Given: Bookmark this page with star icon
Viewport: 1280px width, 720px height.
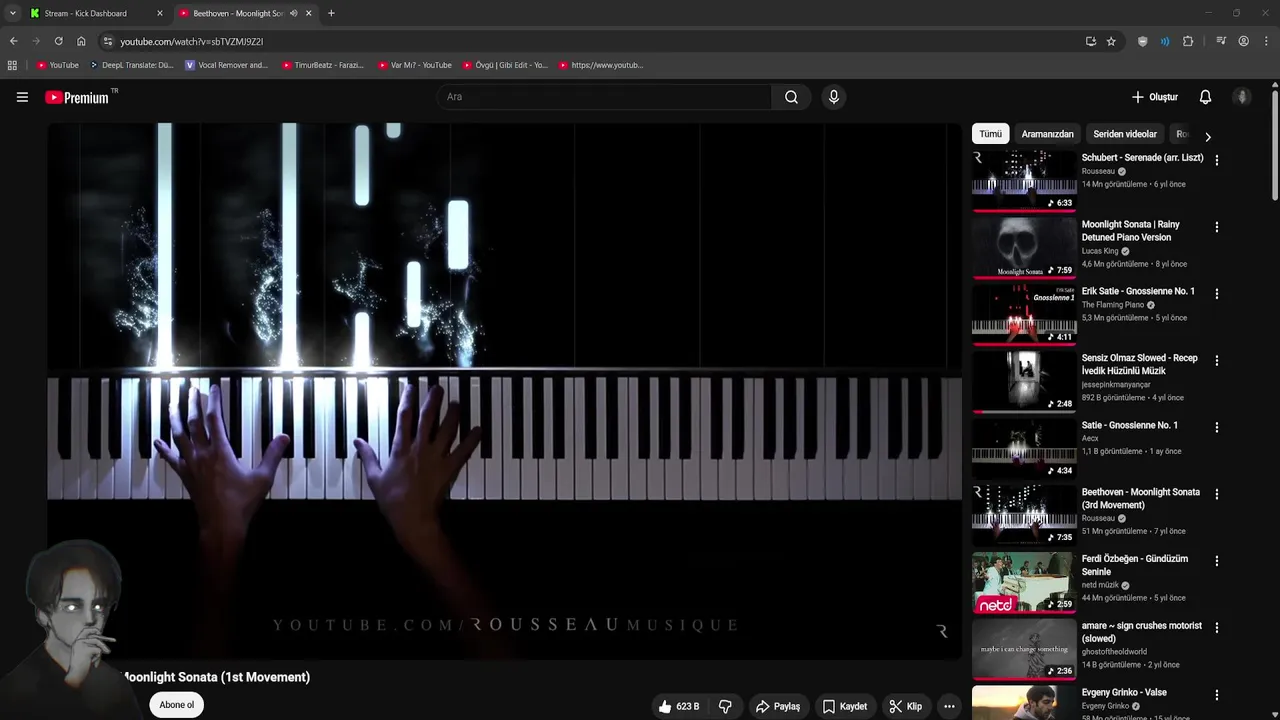Looking at the screenshot, I should (1111, 41).
